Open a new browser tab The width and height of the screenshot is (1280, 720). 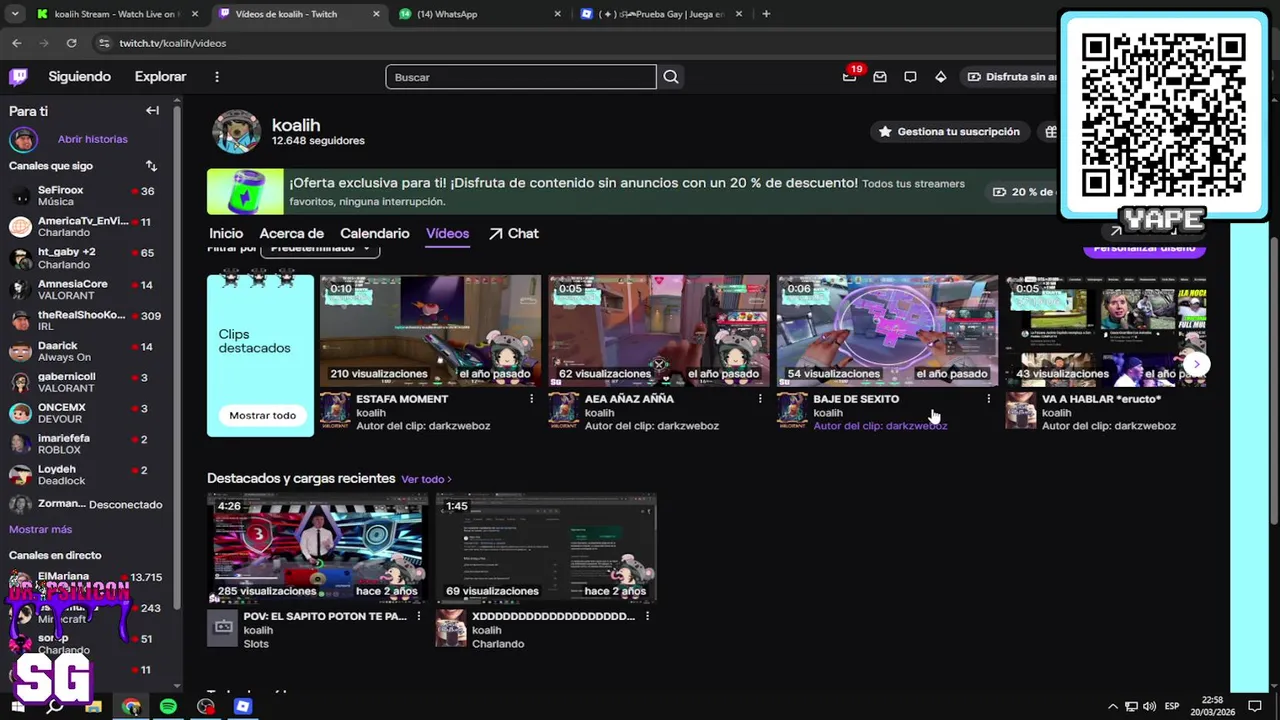pyautogui.click(x=766, y=14)
